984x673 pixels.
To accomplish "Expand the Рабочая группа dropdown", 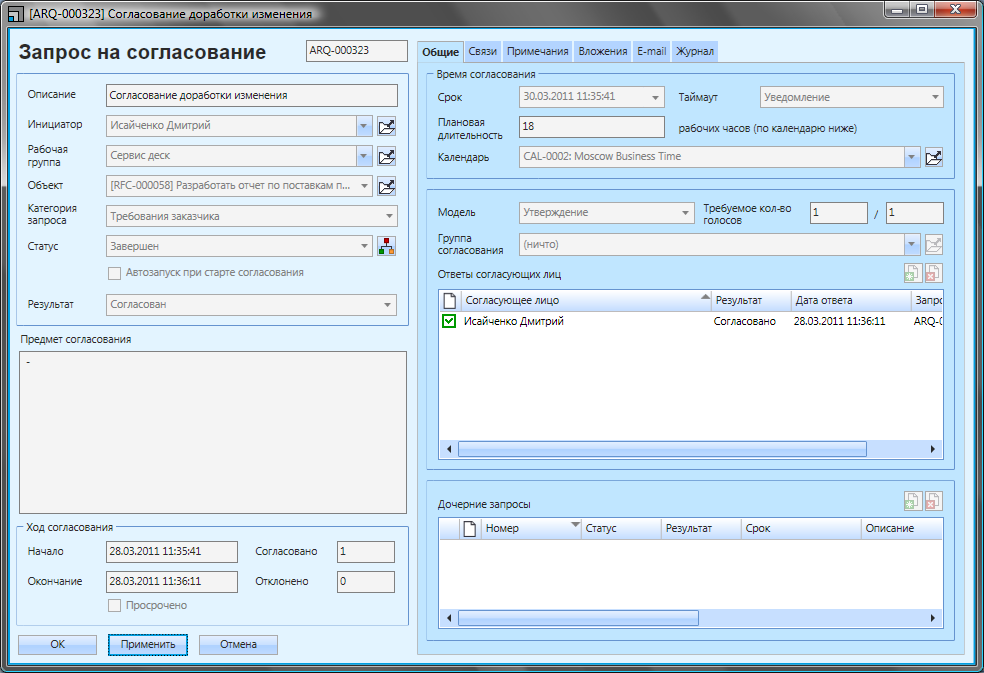I will pyautogui.click(x=365, y=156).
